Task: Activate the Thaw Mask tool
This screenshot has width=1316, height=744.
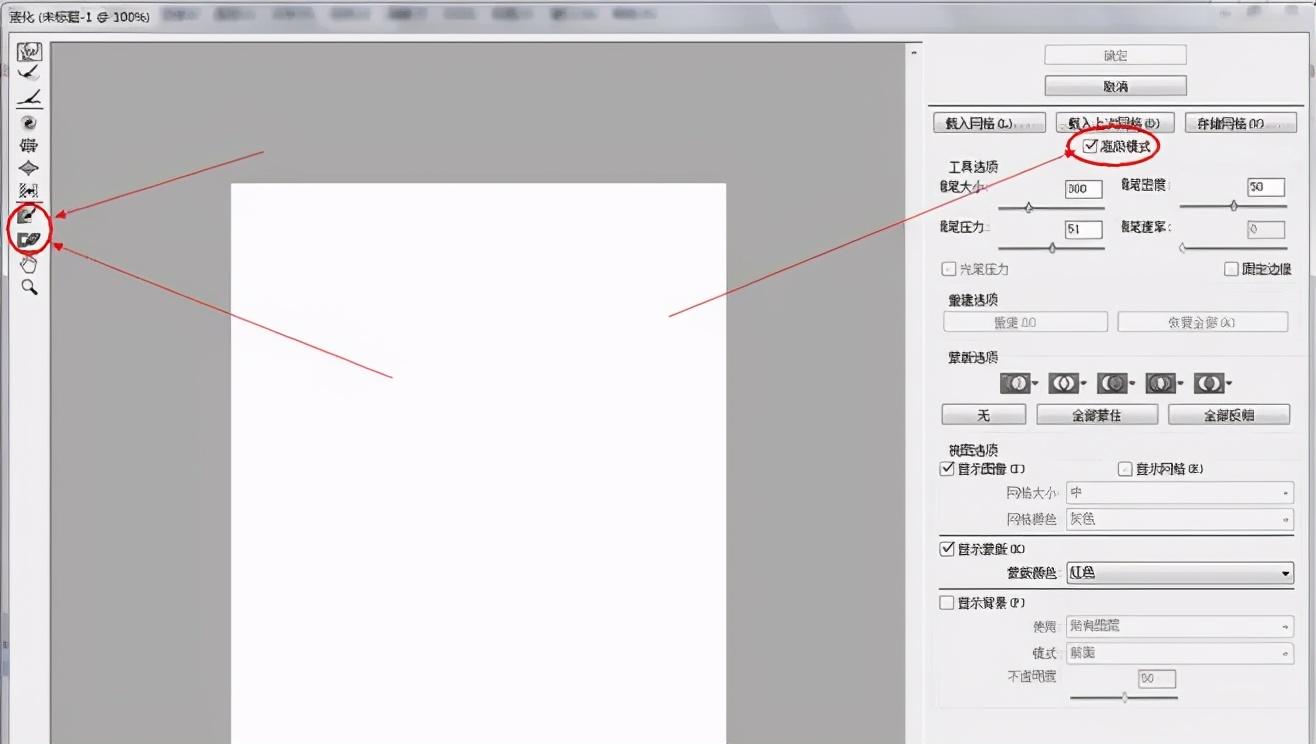Action: [x=29, y=239]
